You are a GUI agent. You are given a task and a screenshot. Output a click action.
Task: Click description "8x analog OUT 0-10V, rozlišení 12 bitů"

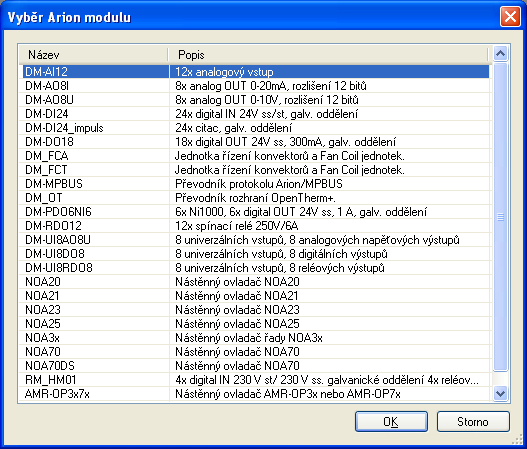[x=267, y=100]
